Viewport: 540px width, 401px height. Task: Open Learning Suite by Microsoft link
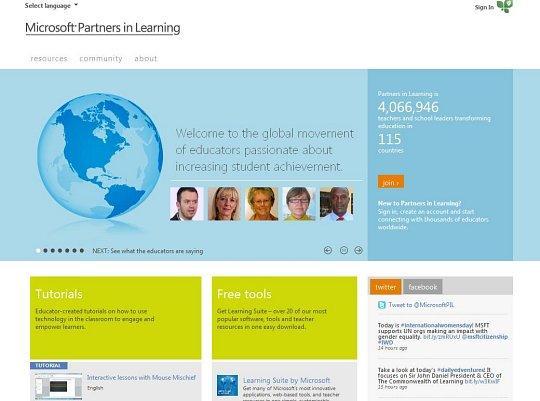[x=287, y=380]
